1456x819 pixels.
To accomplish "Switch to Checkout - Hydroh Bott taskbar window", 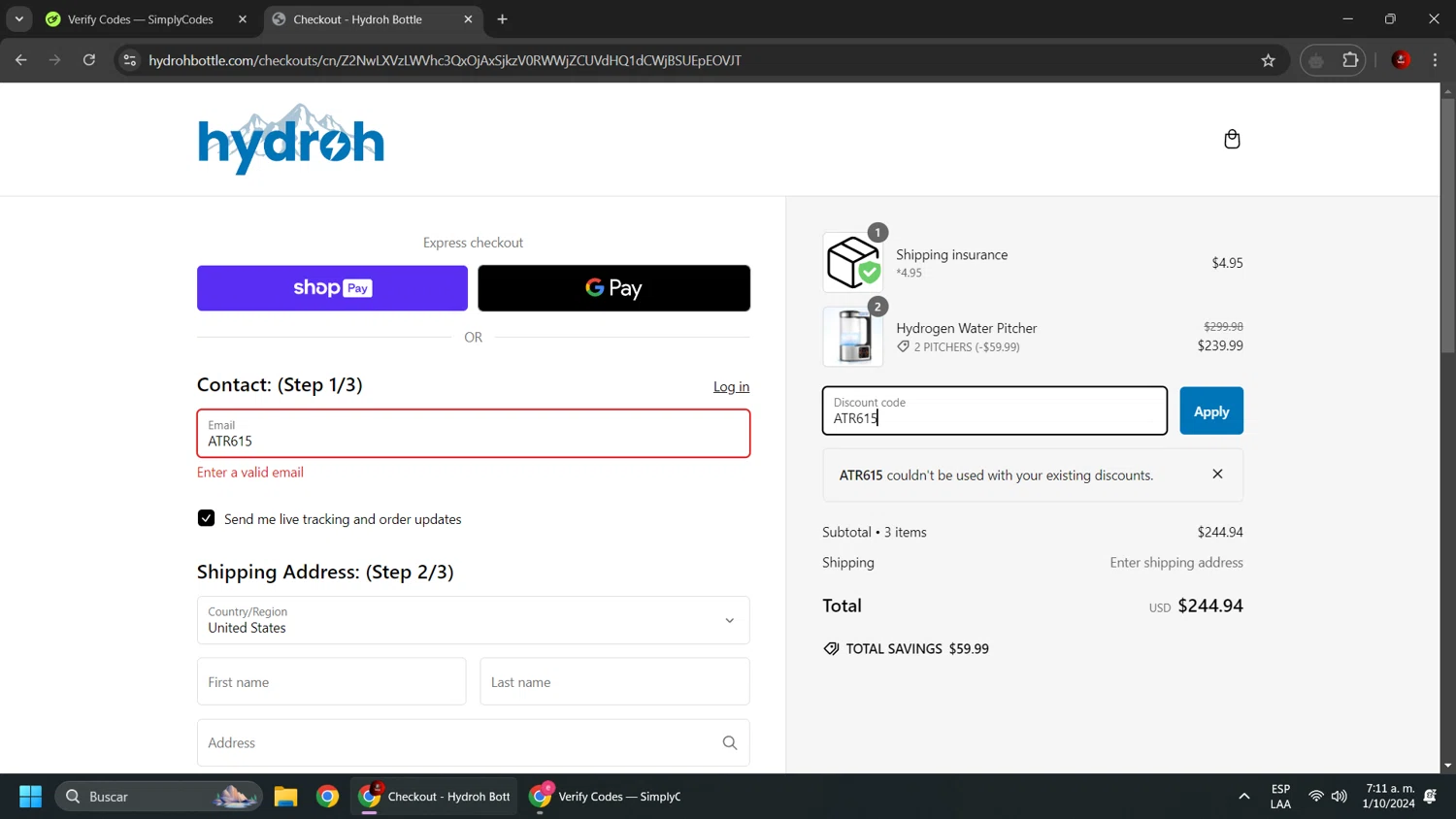I will coord(434,797).
